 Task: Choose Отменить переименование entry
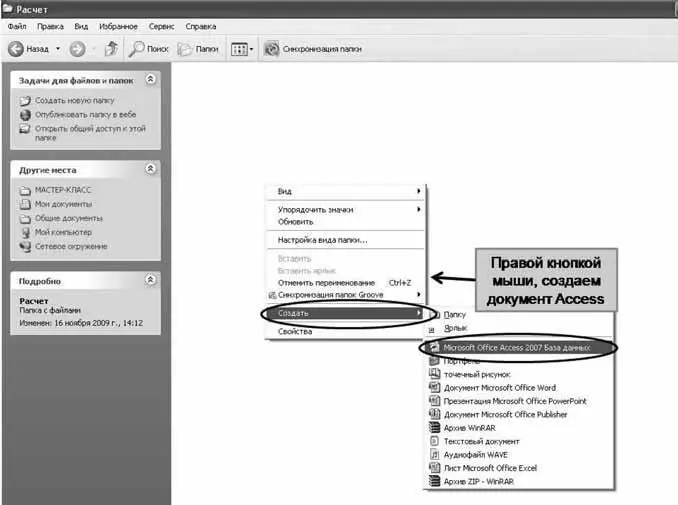coord(345,283)
